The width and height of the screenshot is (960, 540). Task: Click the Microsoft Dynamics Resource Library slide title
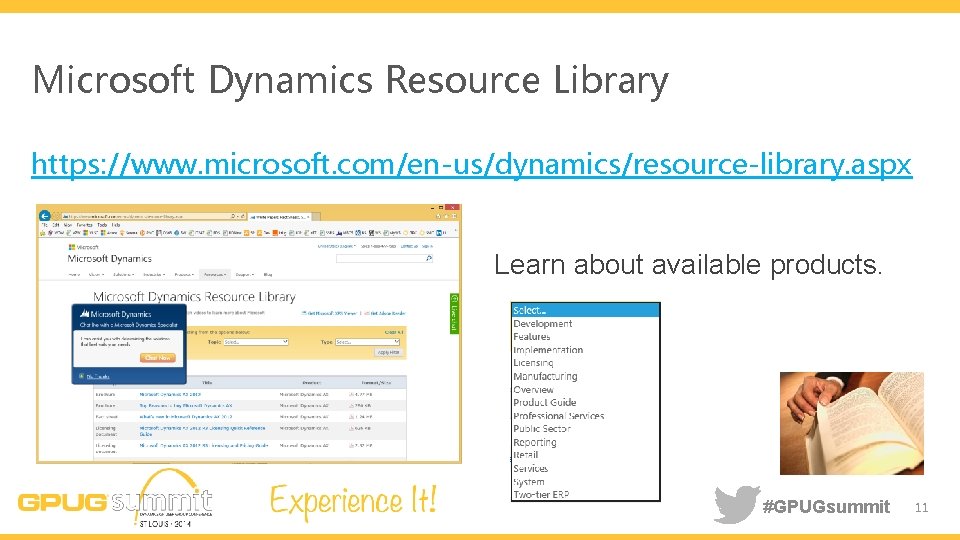tap(350, 81)
